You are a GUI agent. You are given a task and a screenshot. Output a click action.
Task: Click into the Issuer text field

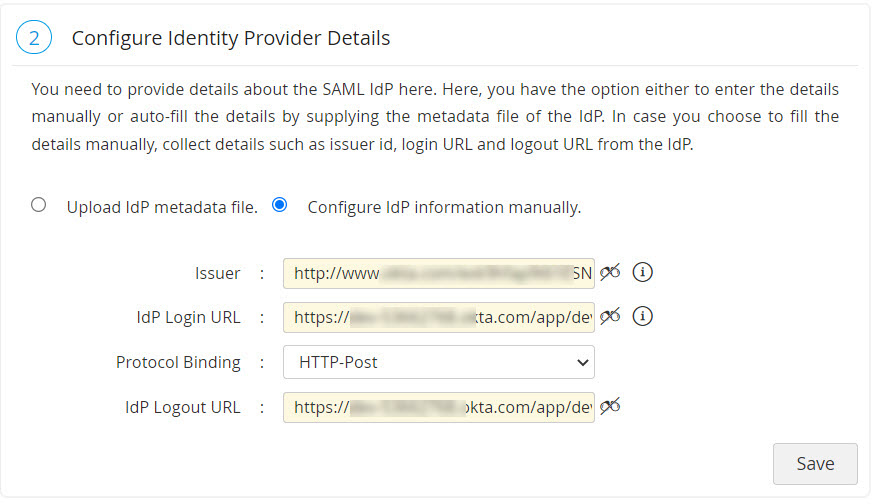(438, 273)
